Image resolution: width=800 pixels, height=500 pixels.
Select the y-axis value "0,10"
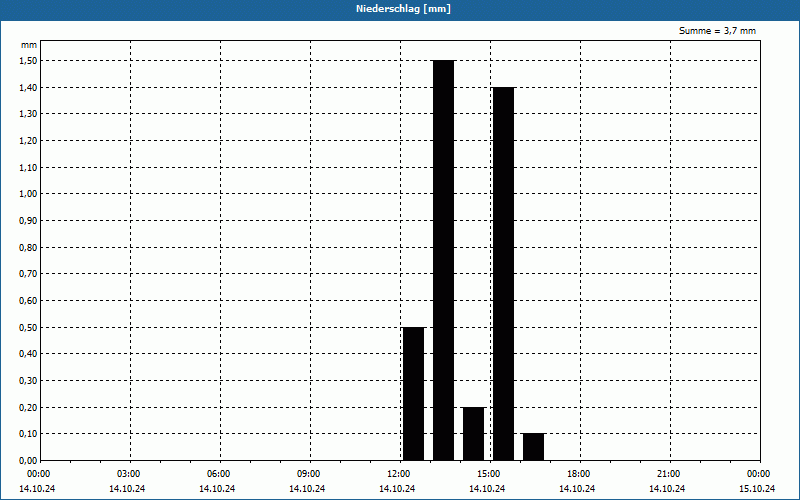(x=29, y=434)
